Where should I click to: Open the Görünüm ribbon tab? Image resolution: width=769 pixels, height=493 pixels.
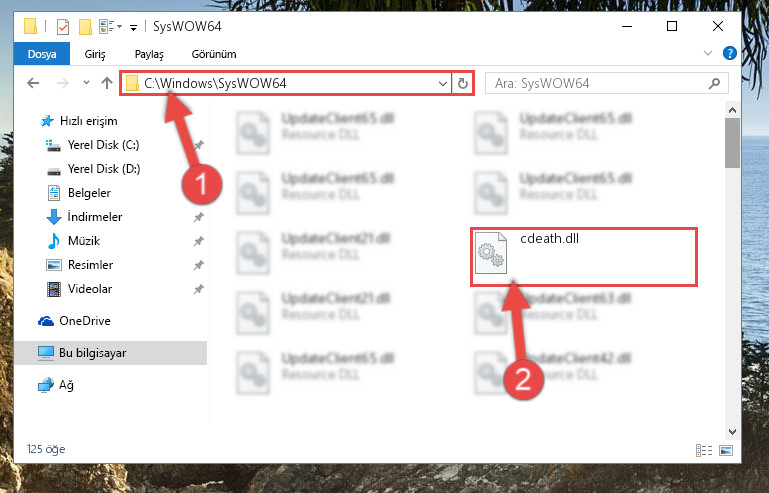[214, 54]
